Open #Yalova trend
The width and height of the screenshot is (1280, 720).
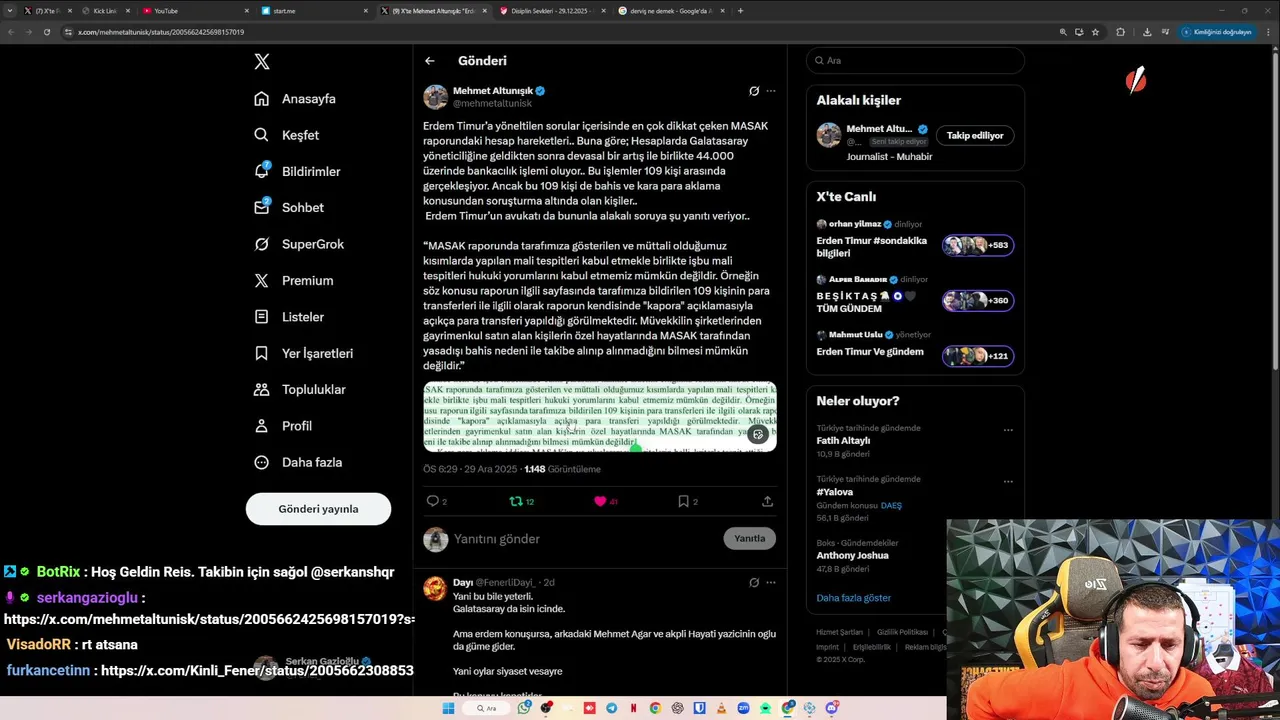(x=835, y=492)
